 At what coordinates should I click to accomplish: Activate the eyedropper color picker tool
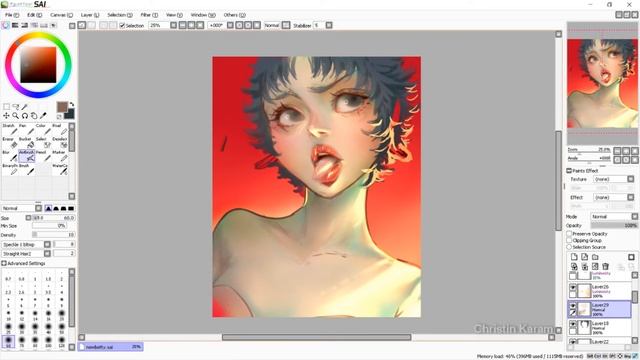[x=43, y=116]
